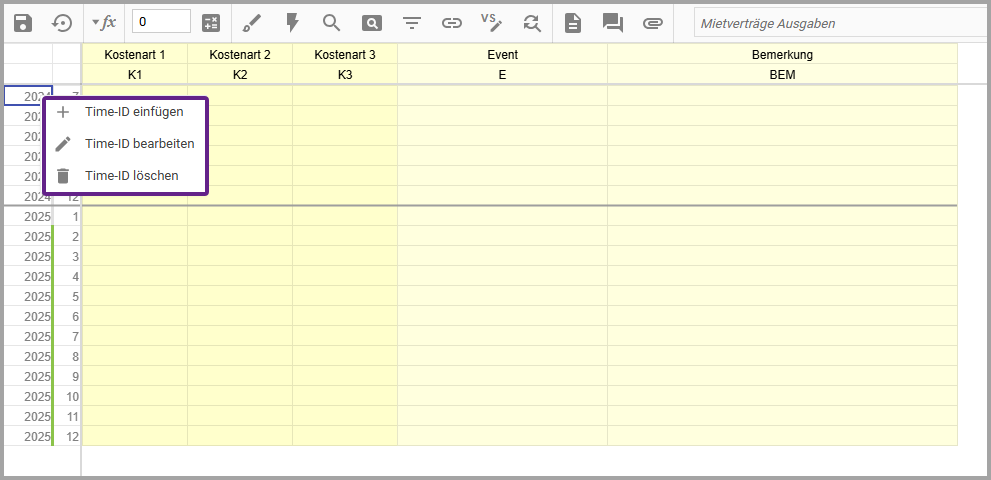
Task: Click the chain link icon
Action: point(452,22)
